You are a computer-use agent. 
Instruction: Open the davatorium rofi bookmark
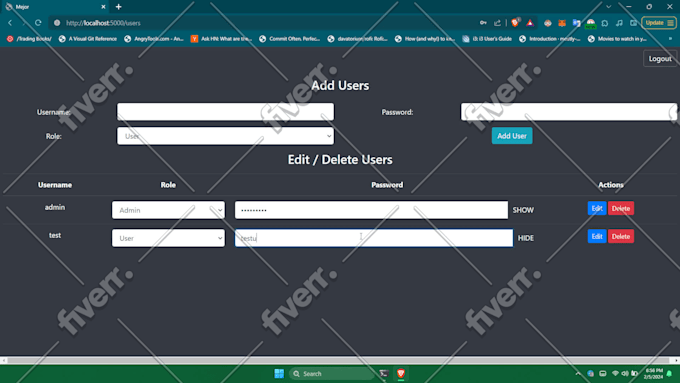click(x=358, y=39)
